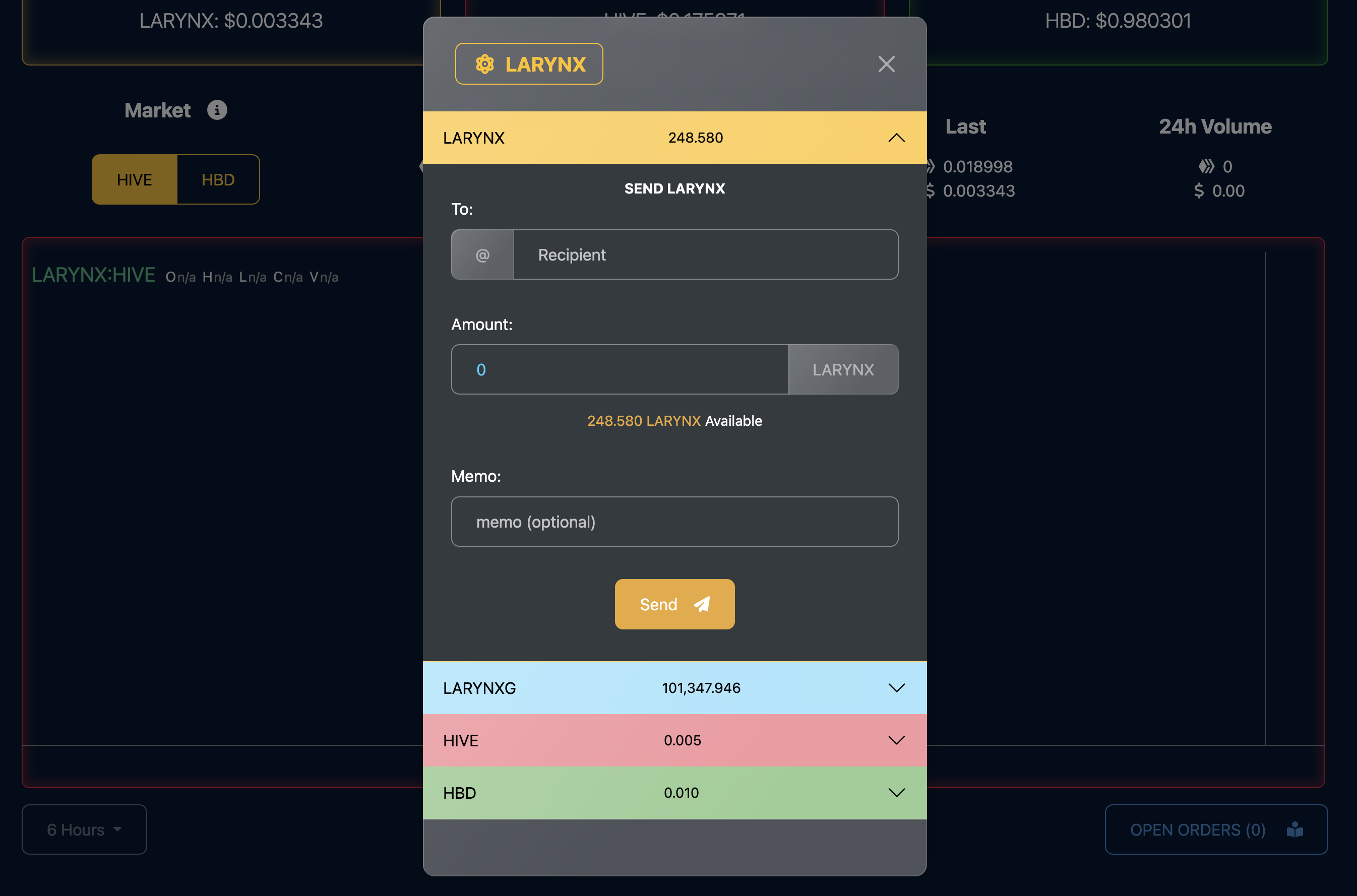Image resolution: width=1357 pixels, height=896 pixels.
Task: Click the memo optional text field
Action: point(675,521)
